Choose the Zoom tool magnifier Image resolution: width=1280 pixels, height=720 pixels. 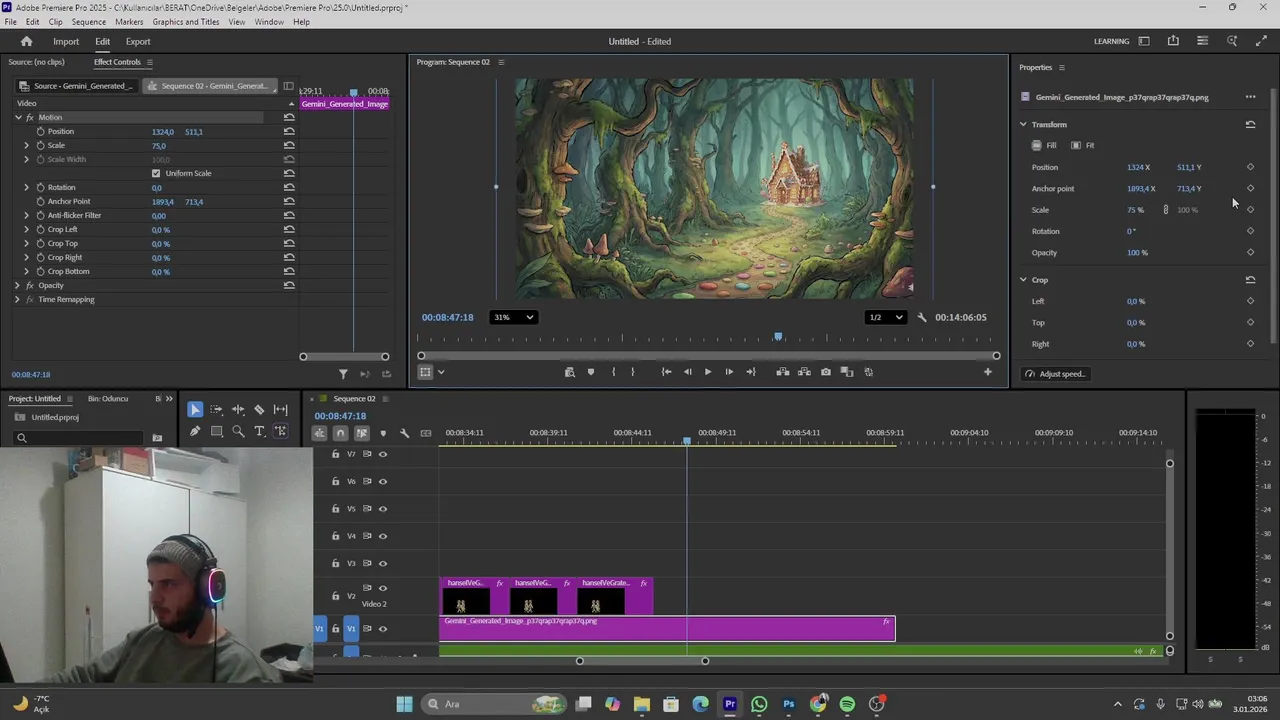click(x=238, y=431)
